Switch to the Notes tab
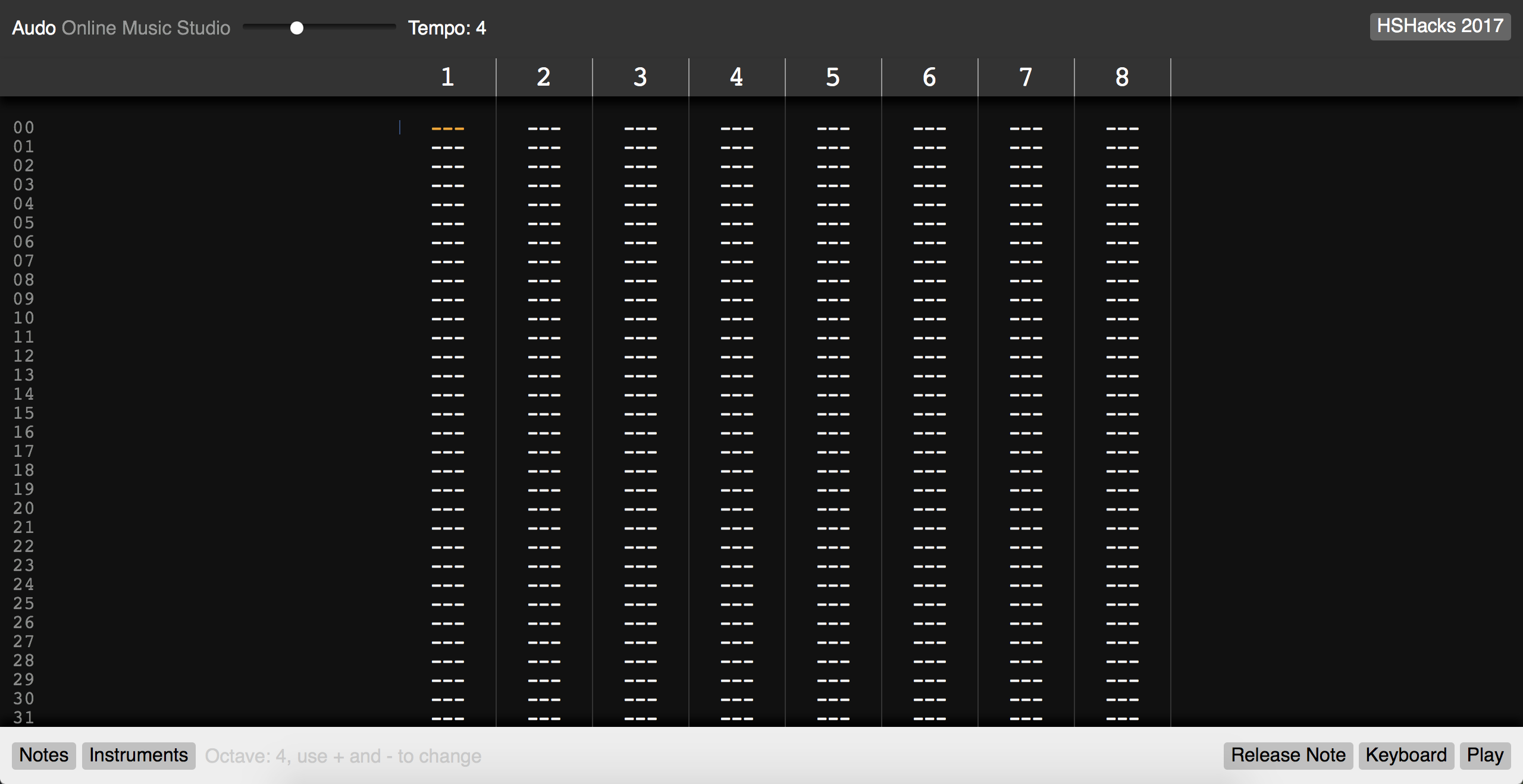Screen dimensions: 1523x784 [x=44, y=755]
